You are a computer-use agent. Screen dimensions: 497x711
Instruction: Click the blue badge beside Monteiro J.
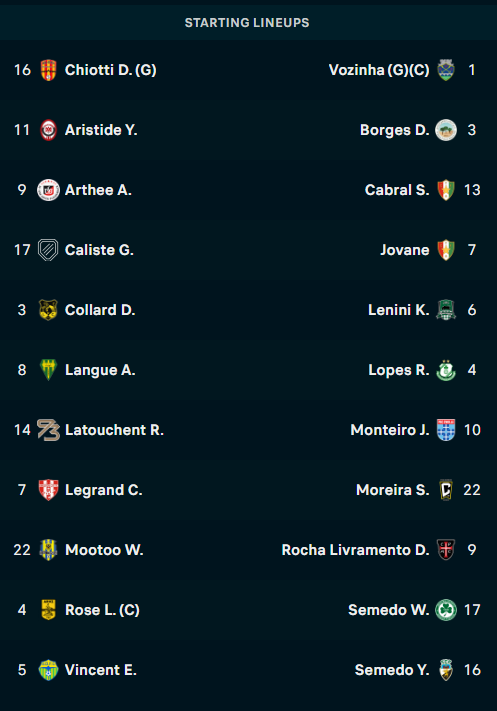tap(446, 430)
